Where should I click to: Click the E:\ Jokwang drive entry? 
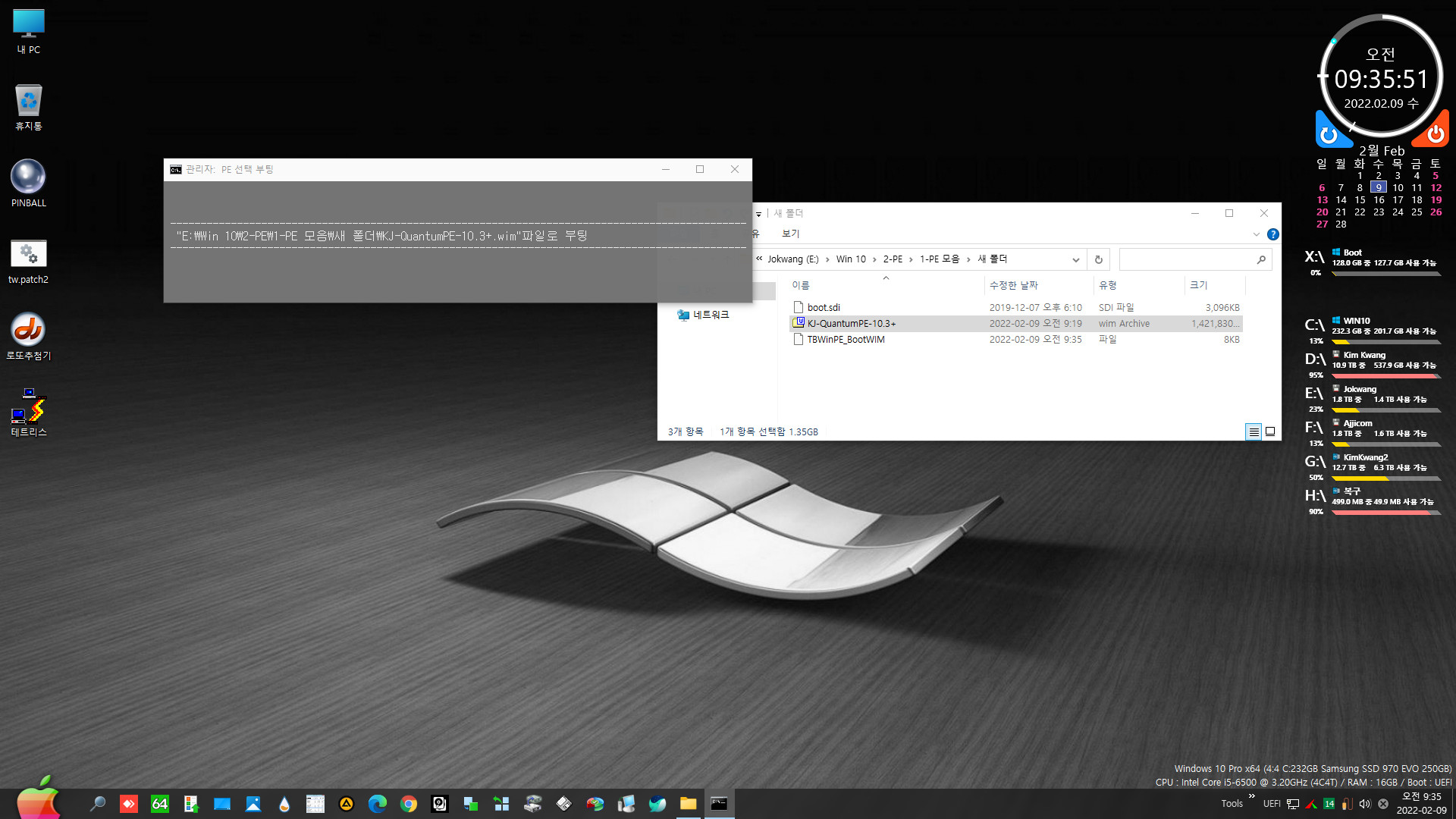pyautogui.click(x=1371, y=397)
